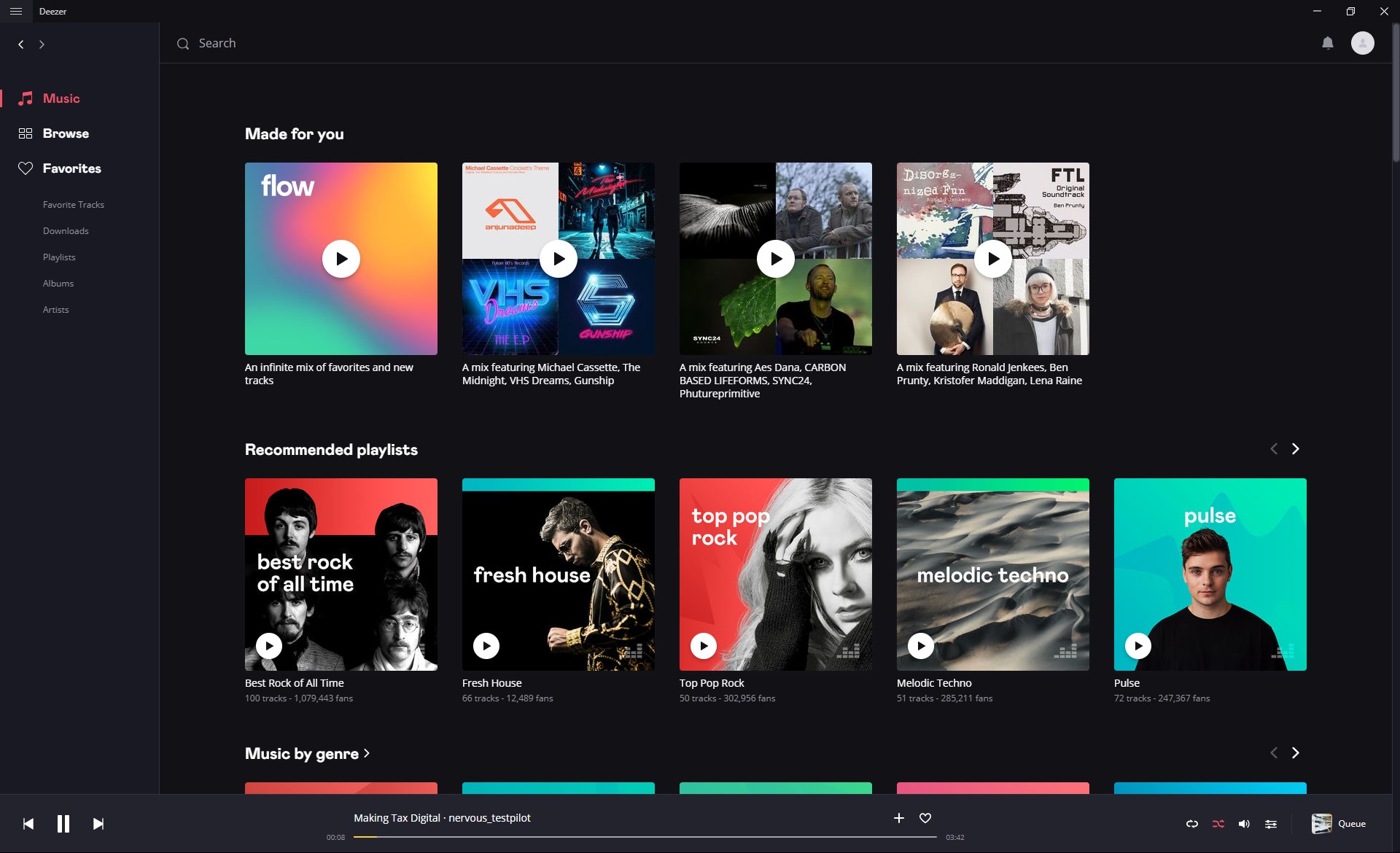Add current track to playlist with plus icon
Viewport: 1400px width, 853px height.
coord(899,818)
